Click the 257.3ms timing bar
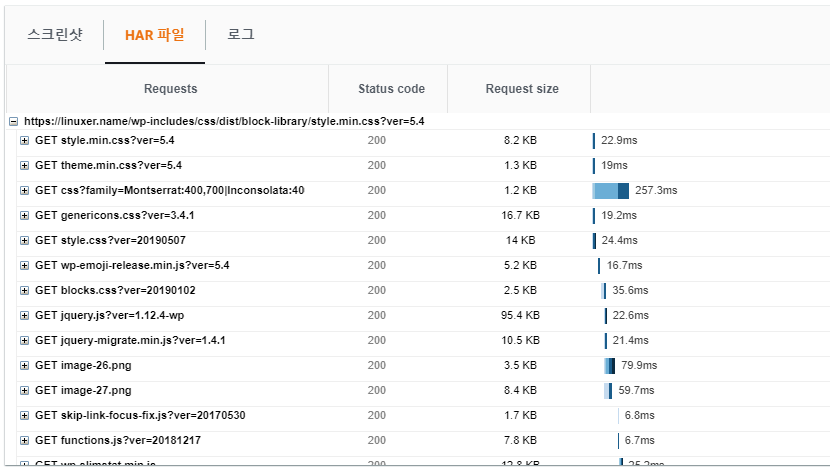Image resolution: width=830 pixels, height=468 pixels. click(611, 191)
